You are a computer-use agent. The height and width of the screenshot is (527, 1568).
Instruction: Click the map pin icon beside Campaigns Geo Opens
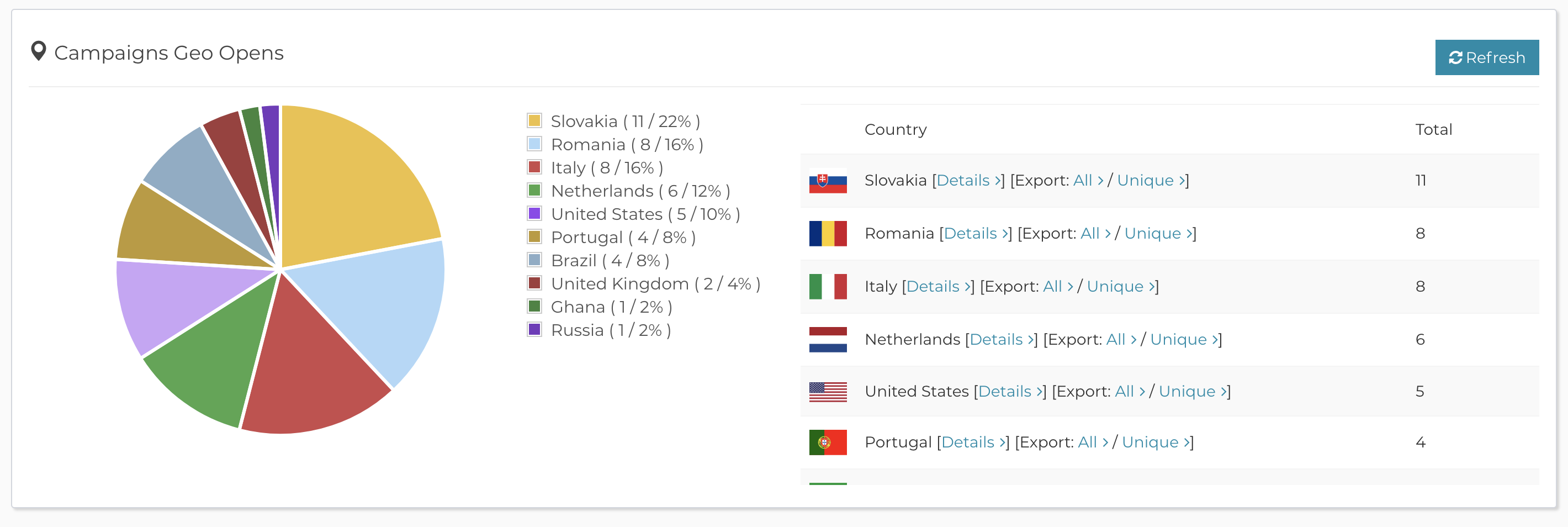(x=38, y=51)
